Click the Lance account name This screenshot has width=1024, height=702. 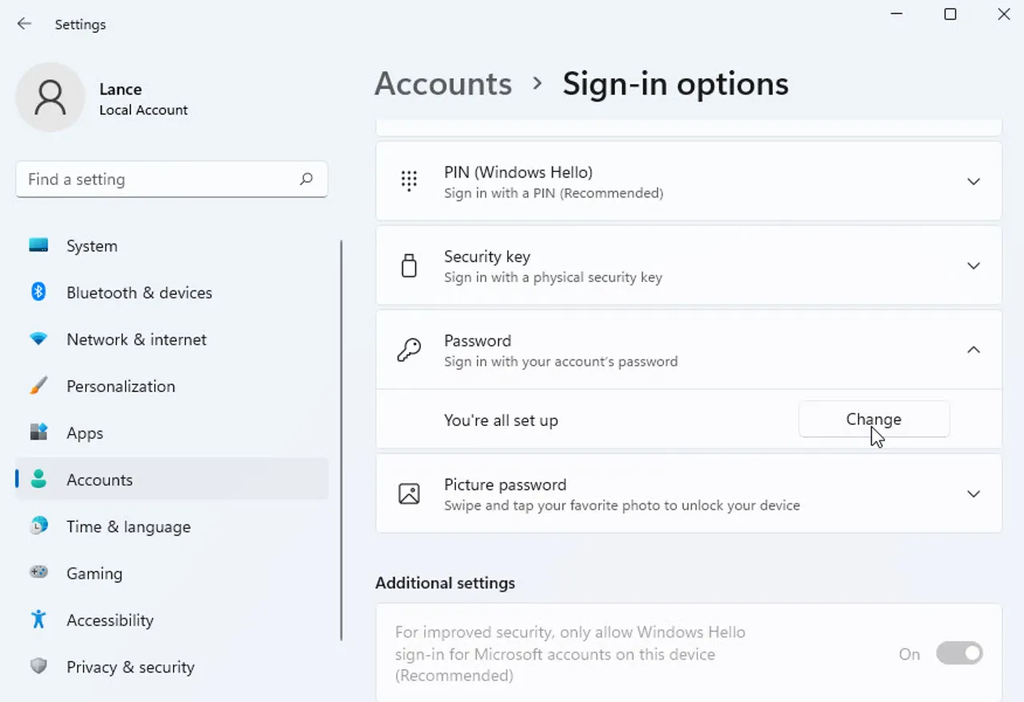(x=120, y=89)
